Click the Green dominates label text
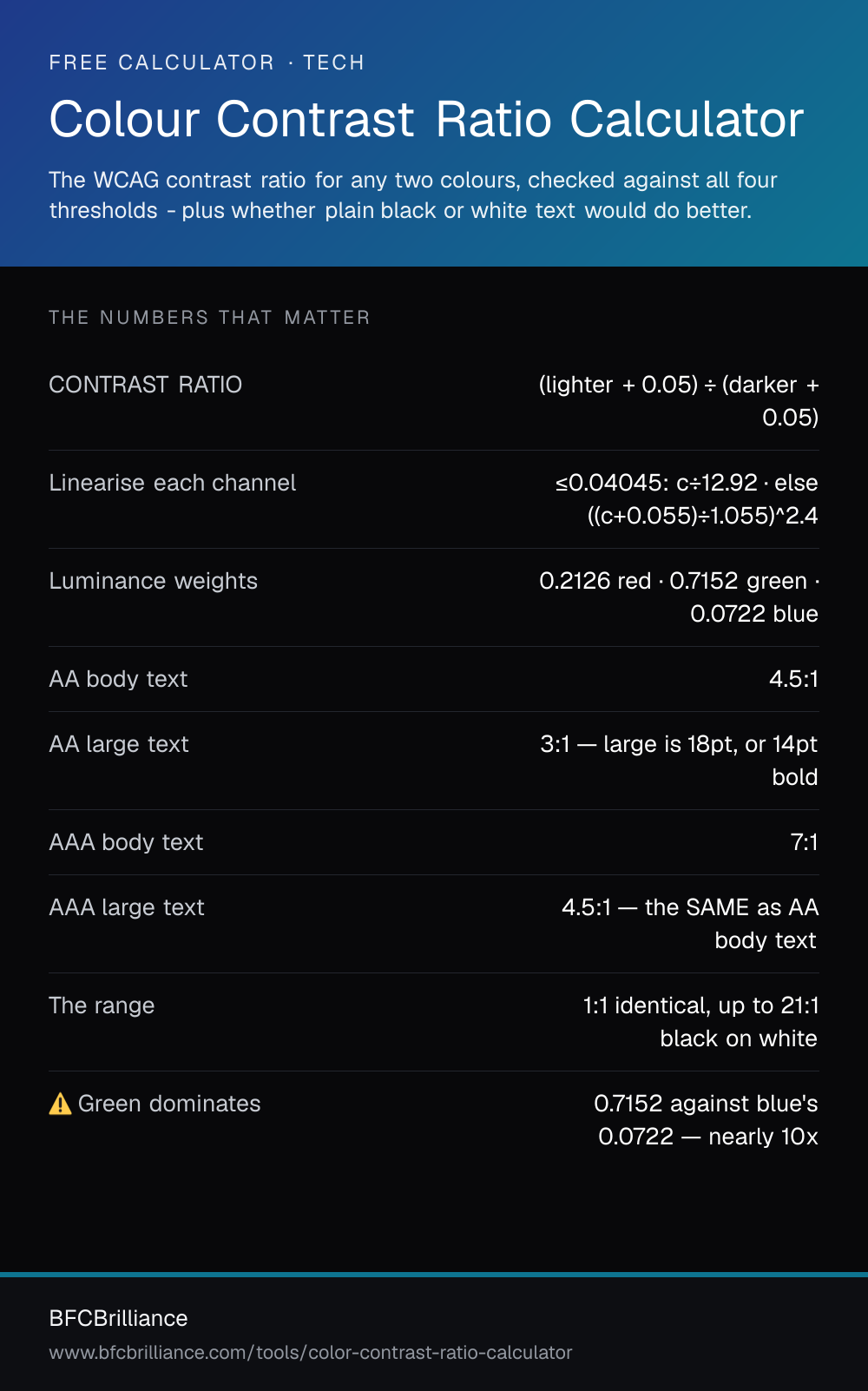This screenshot has height=1391, width=868. click(169, 1104)
